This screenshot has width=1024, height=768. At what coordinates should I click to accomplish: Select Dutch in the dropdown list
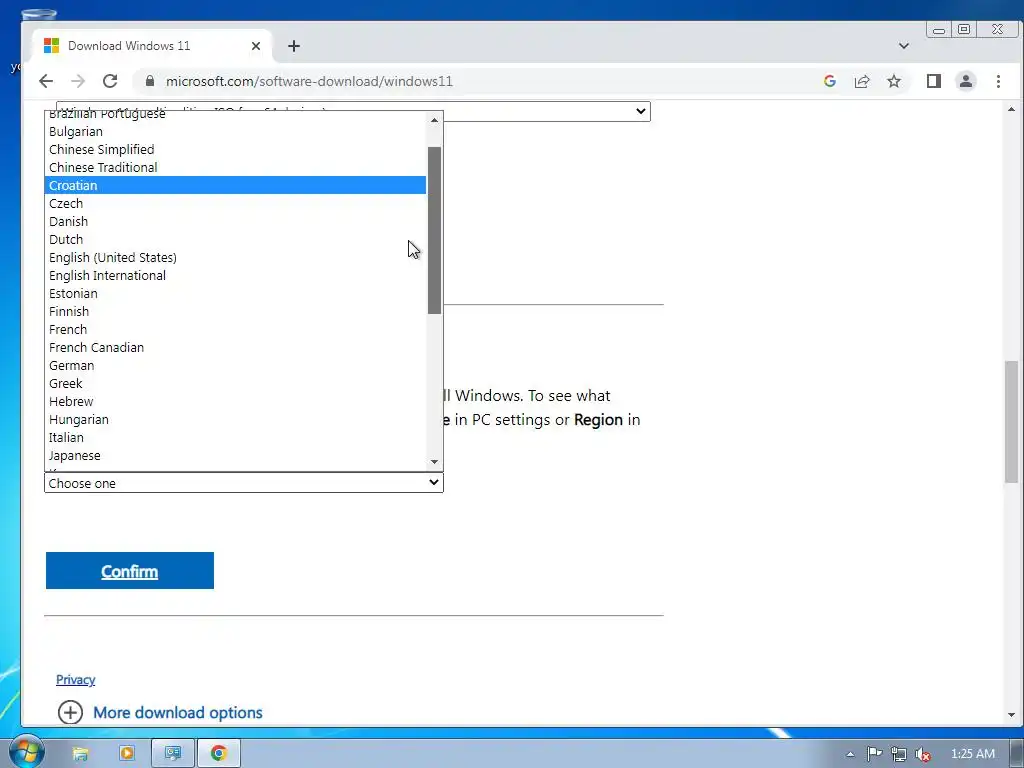pyautogui.click(x=235, y=239)
